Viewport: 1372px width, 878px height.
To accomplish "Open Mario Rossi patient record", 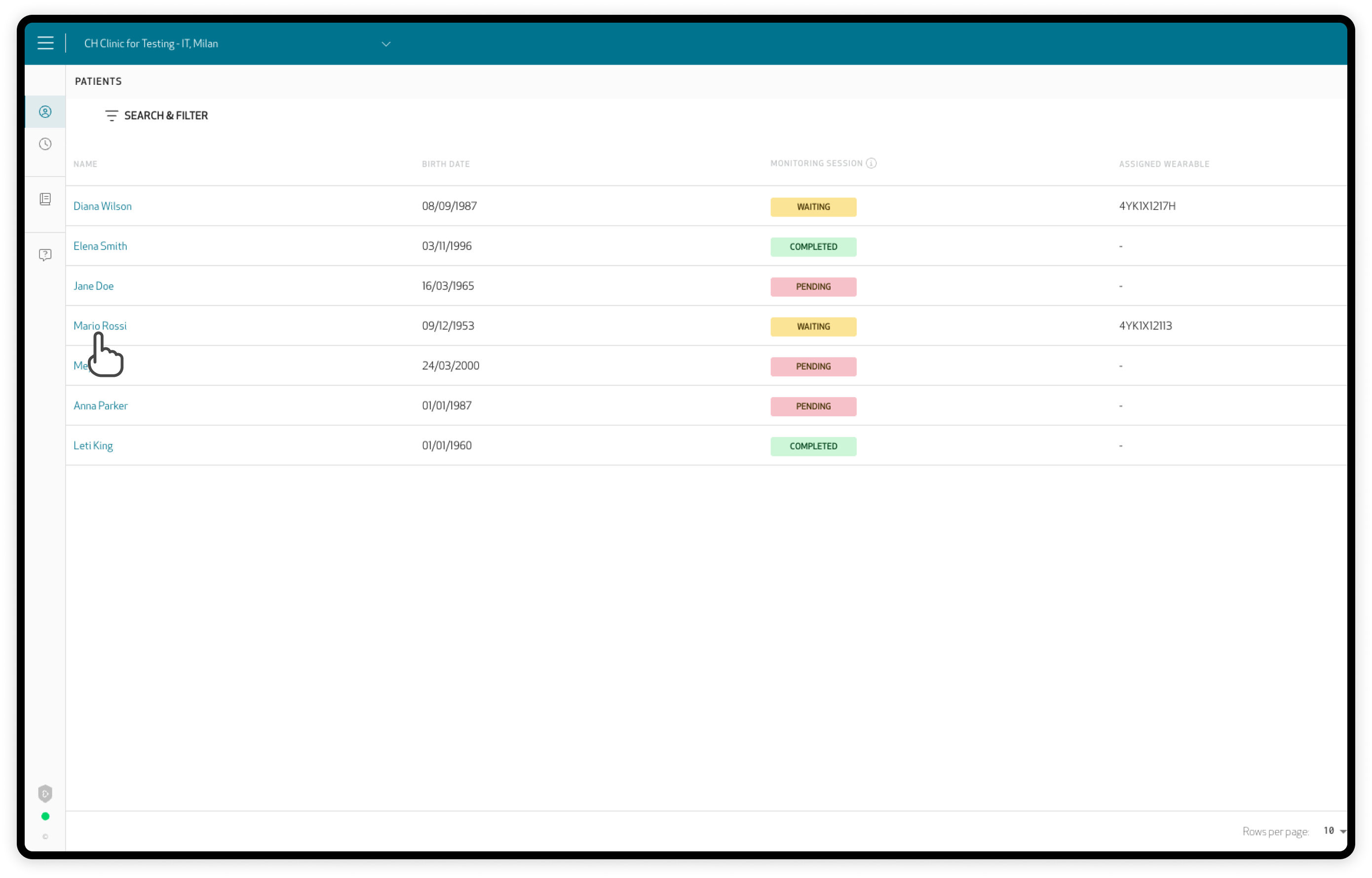I will point(100,326).
